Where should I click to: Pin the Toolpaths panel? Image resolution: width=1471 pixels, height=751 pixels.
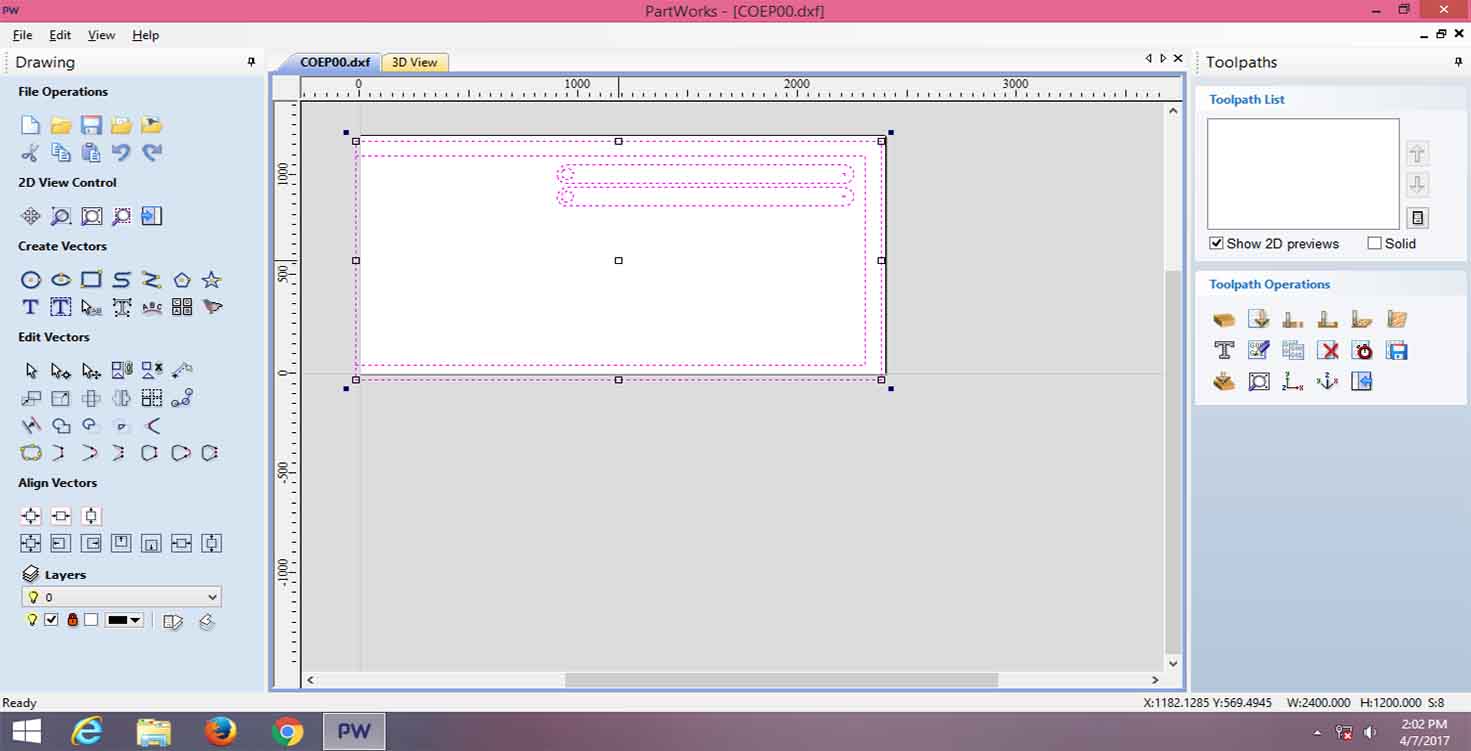click(x=1458, y=62)
